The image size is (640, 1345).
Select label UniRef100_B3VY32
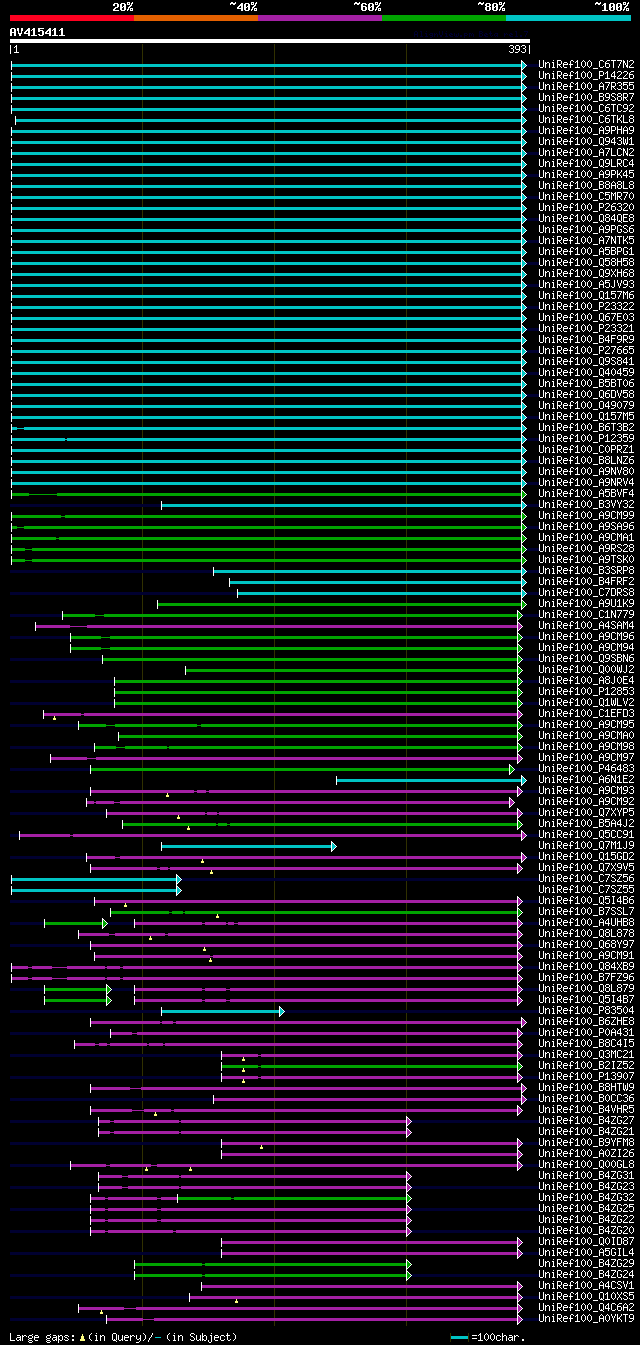pyautogui.click(x=586, y=504)
